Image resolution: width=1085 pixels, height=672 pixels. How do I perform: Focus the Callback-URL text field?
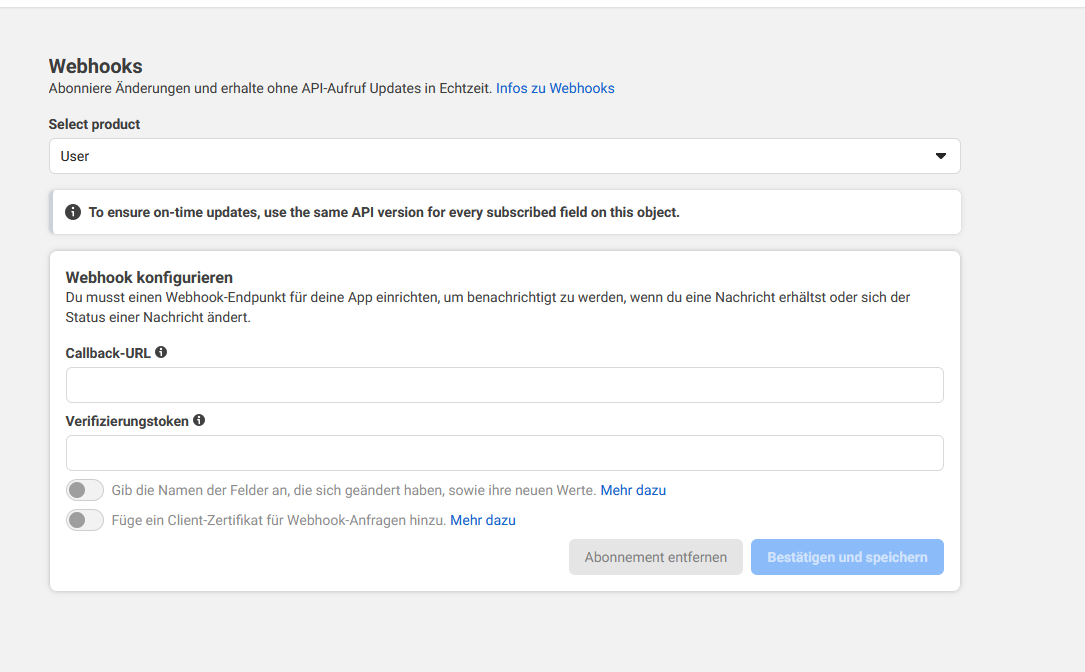pyautogui.click(x=504, y=385)
